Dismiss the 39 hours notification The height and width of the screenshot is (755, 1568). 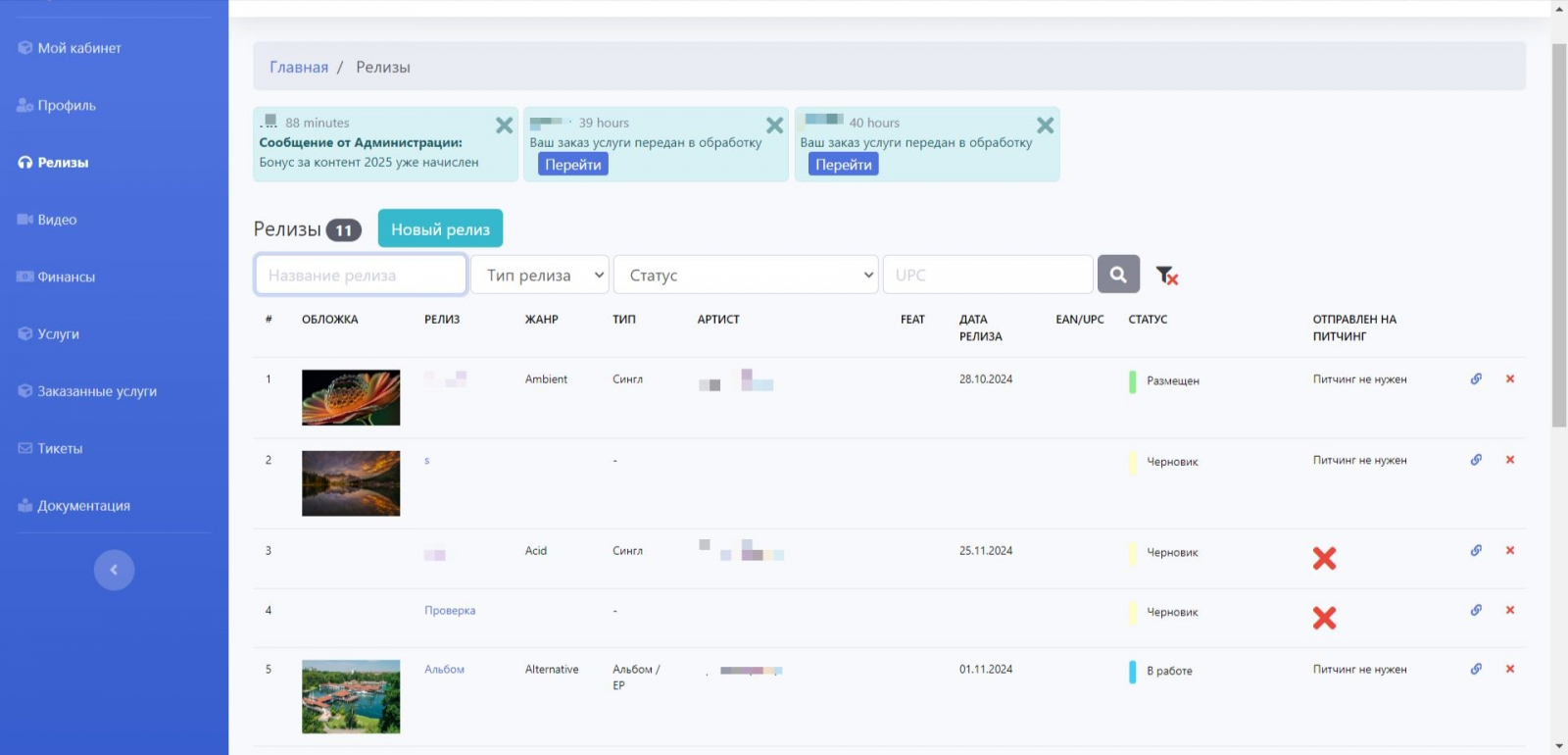point(774,126)
